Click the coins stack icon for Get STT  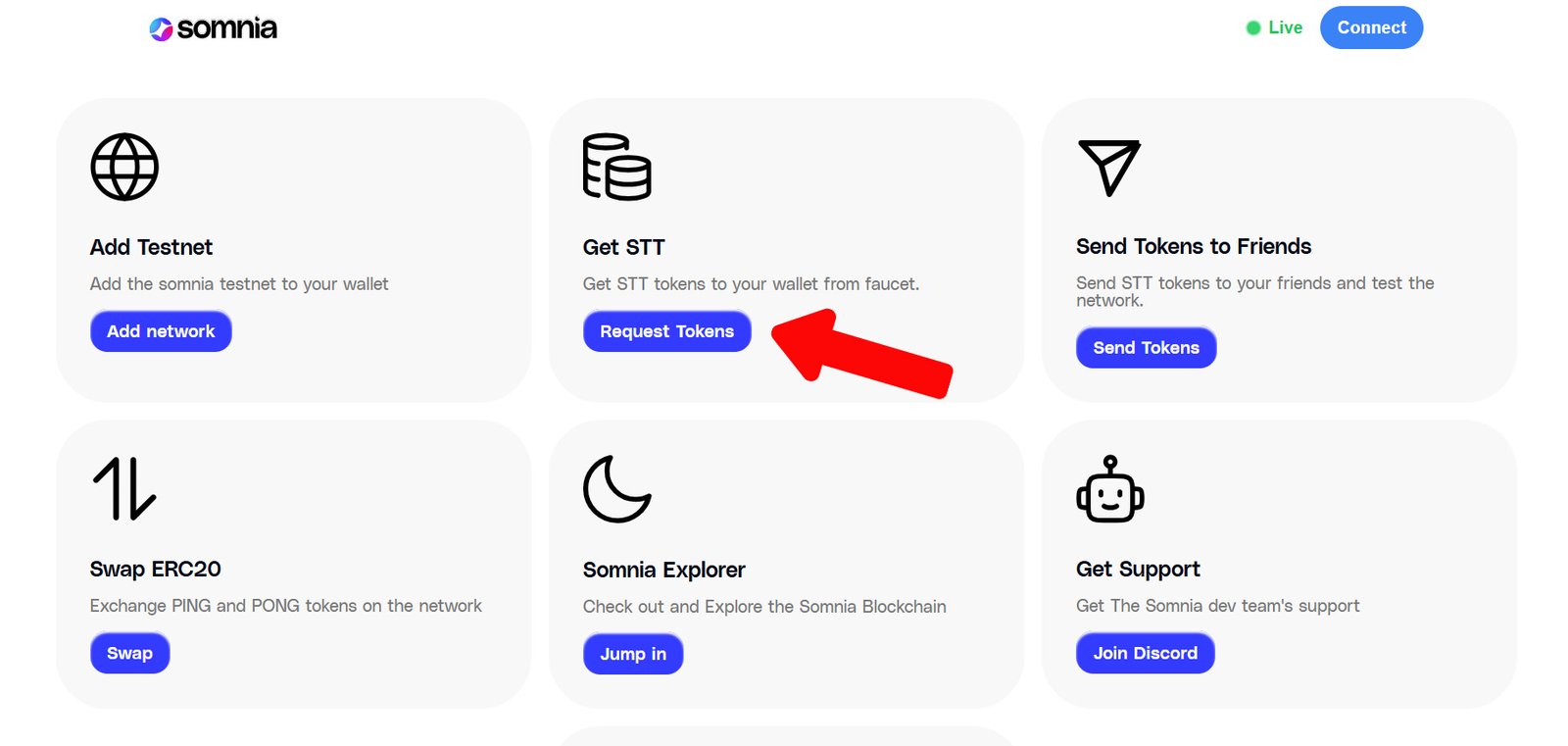[x=616, y=167]
